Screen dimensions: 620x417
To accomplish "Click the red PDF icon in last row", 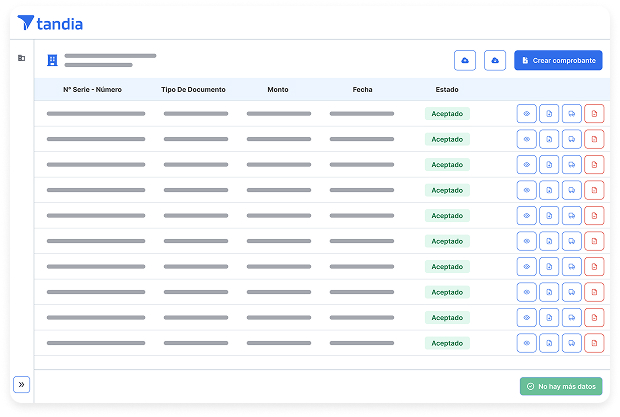I will click(x=594, y=343).
